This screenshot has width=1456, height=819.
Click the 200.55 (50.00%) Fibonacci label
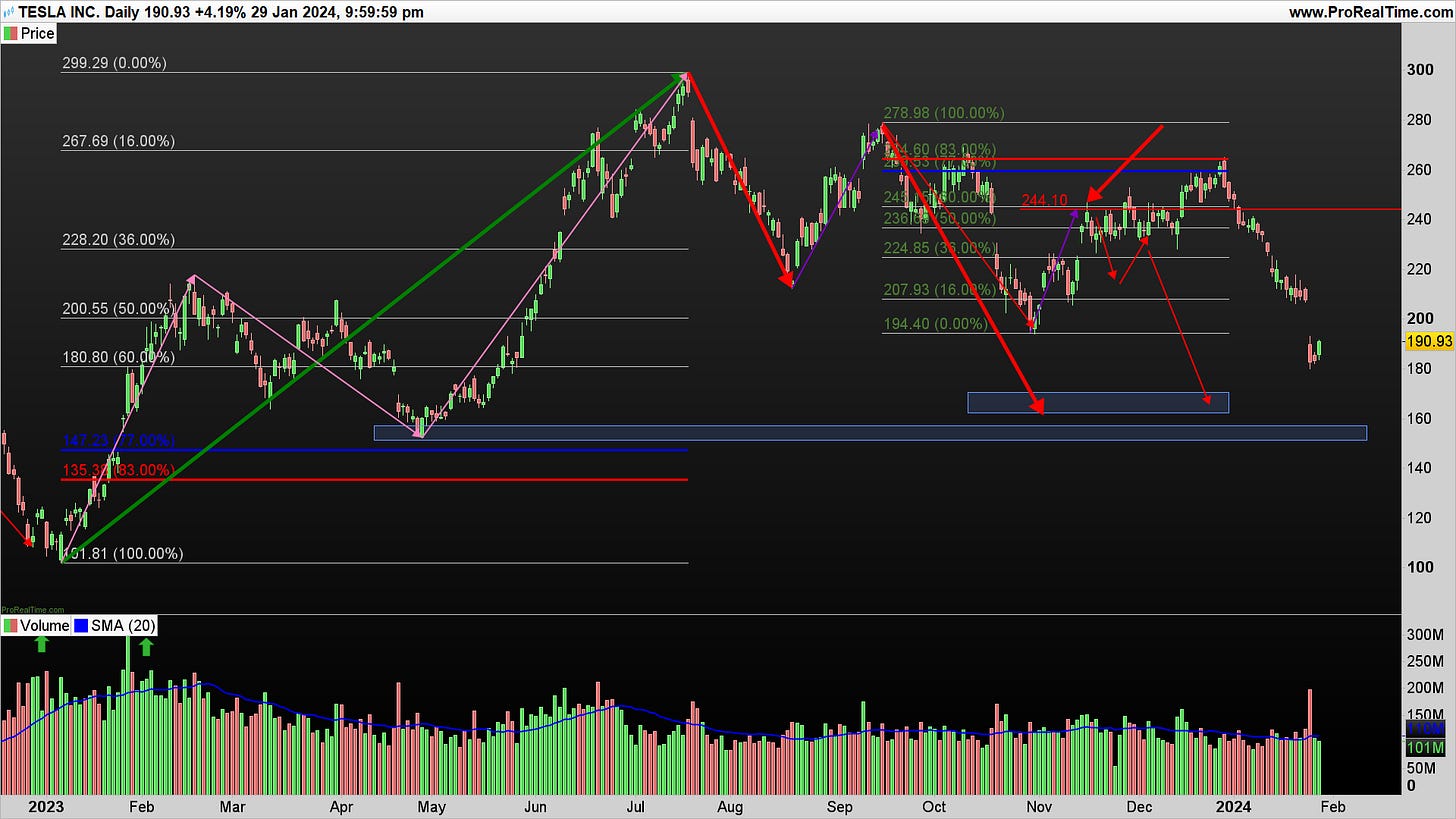(118, 309)
